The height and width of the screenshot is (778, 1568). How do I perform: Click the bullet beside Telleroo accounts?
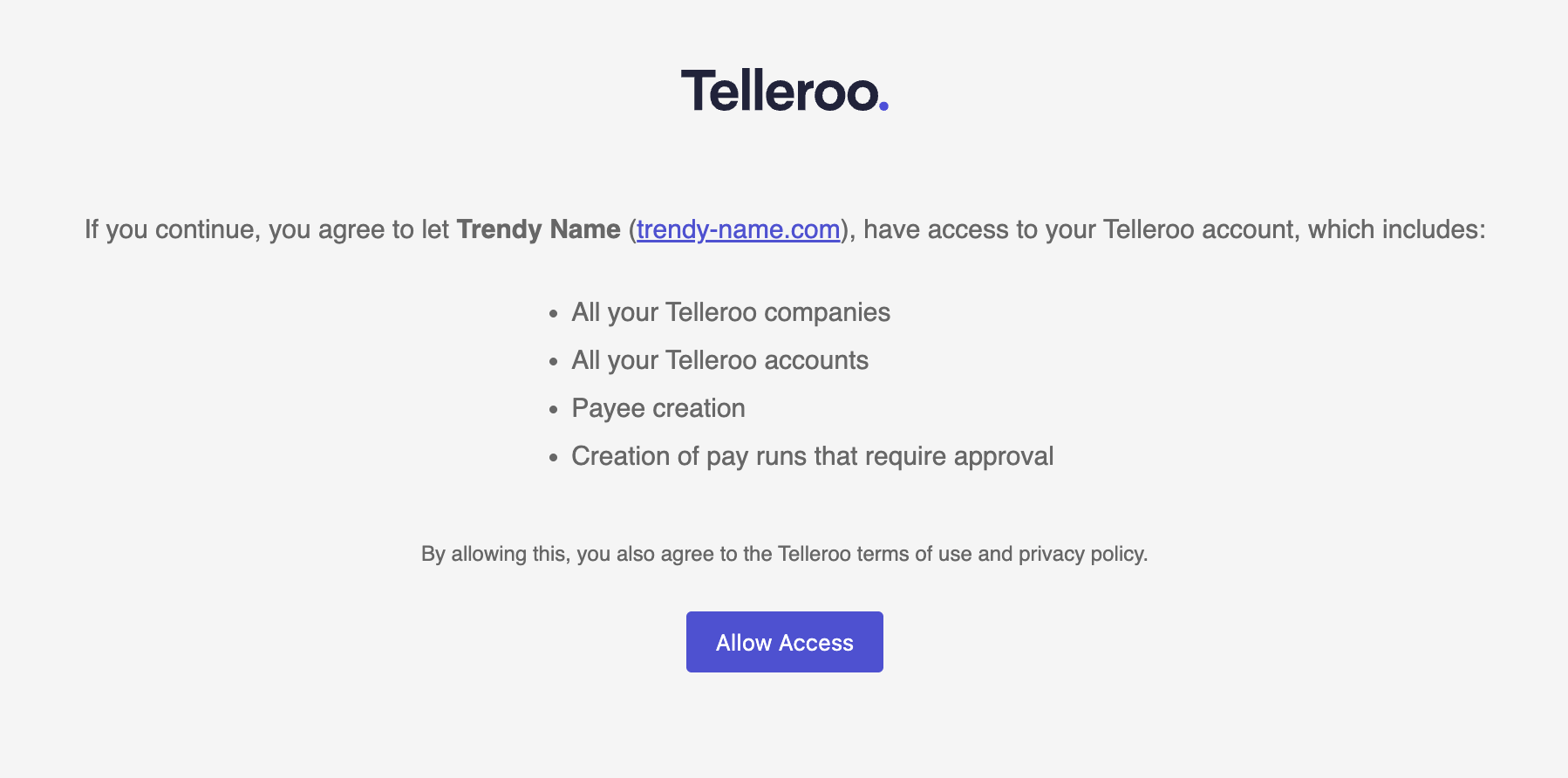coord(553,362)
